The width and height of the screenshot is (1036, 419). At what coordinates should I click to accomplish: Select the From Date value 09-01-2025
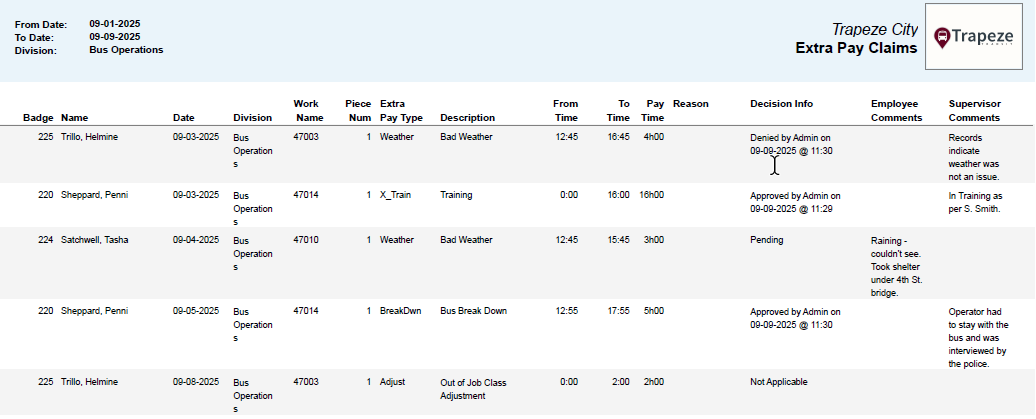[x=114, y=22]
